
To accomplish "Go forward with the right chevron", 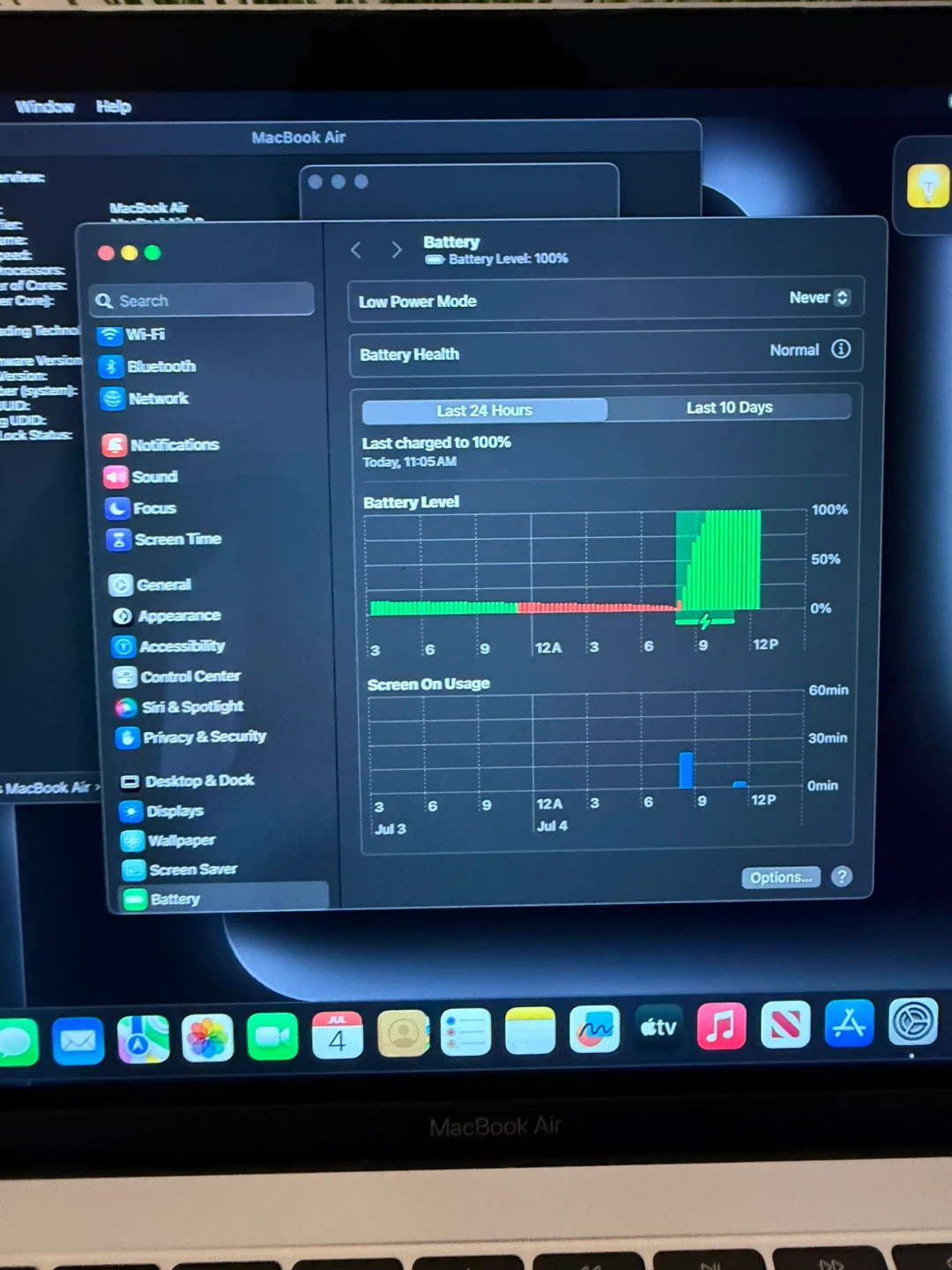I will 397,250.
